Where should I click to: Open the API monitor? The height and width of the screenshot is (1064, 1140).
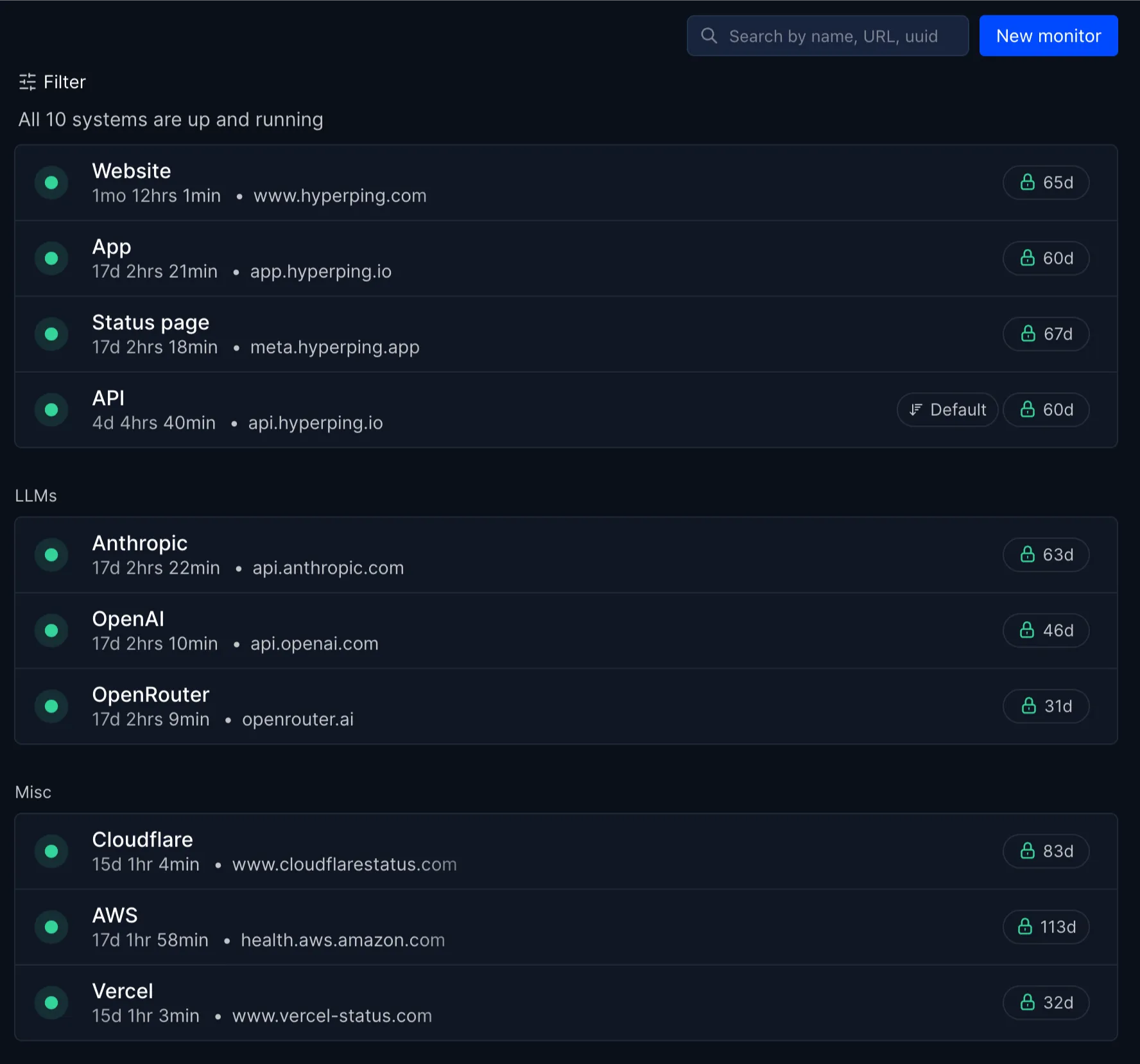(566, 410)
